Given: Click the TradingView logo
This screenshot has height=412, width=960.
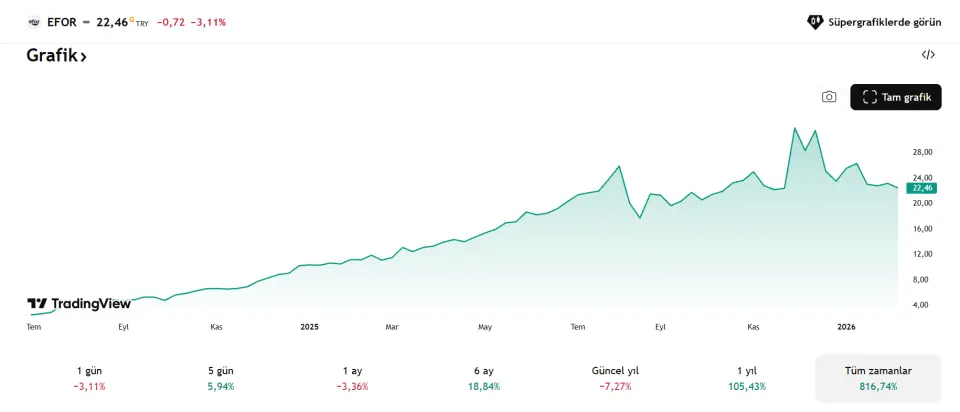Looking at the screenshot, I should point(79,304).
